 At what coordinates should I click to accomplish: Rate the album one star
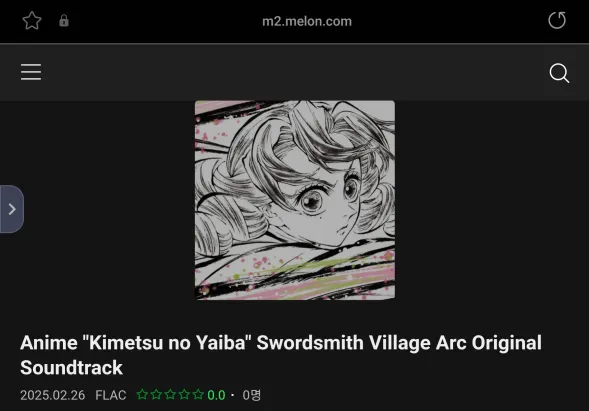pyautogui.click(x=142, y=395)
